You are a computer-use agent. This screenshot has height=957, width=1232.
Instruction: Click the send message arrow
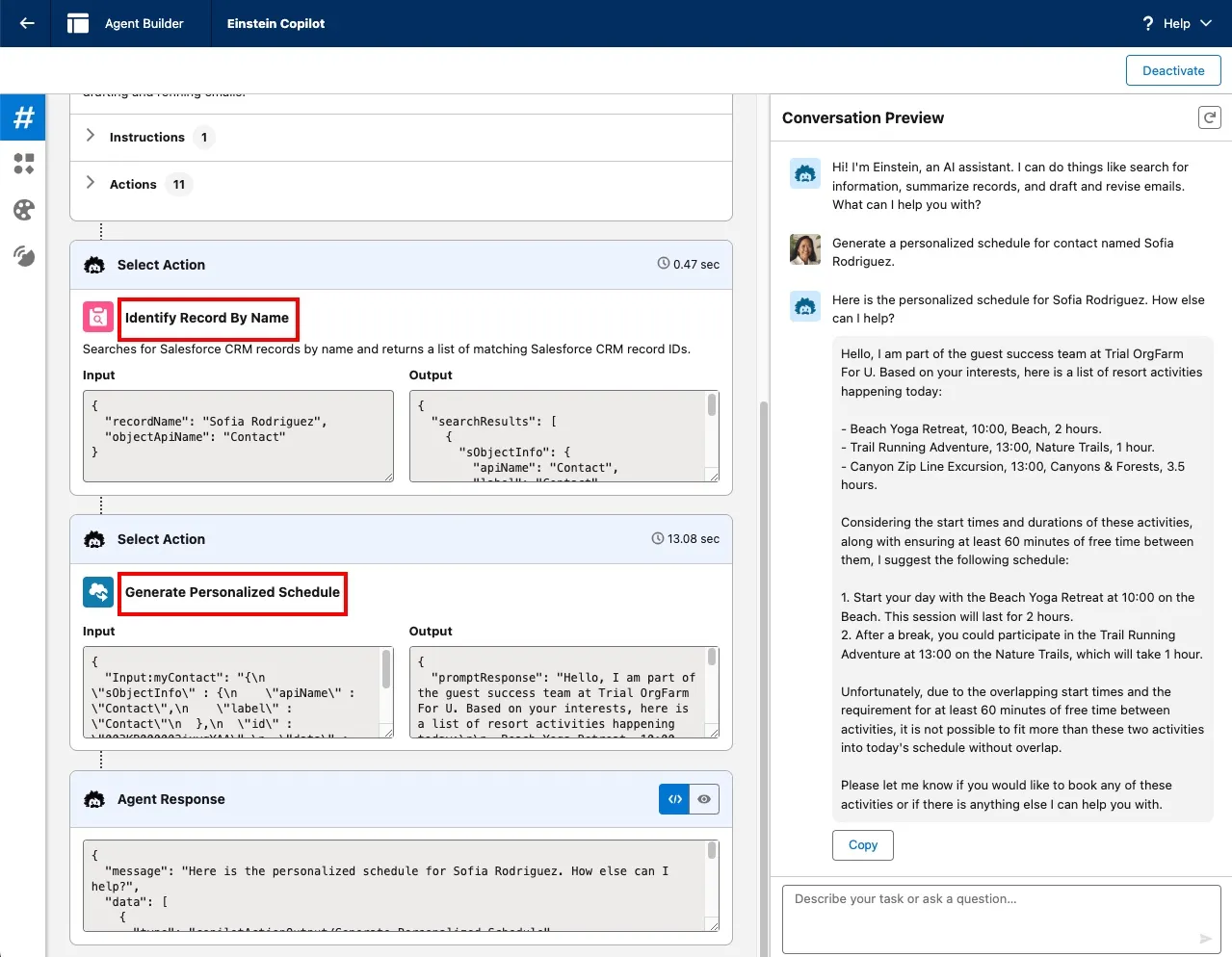1205,938
